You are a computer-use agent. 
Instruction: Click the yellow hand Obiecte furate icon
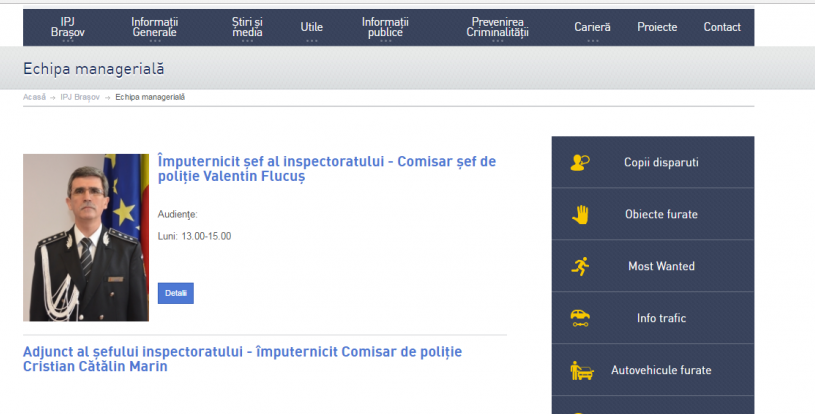(581, 214)
